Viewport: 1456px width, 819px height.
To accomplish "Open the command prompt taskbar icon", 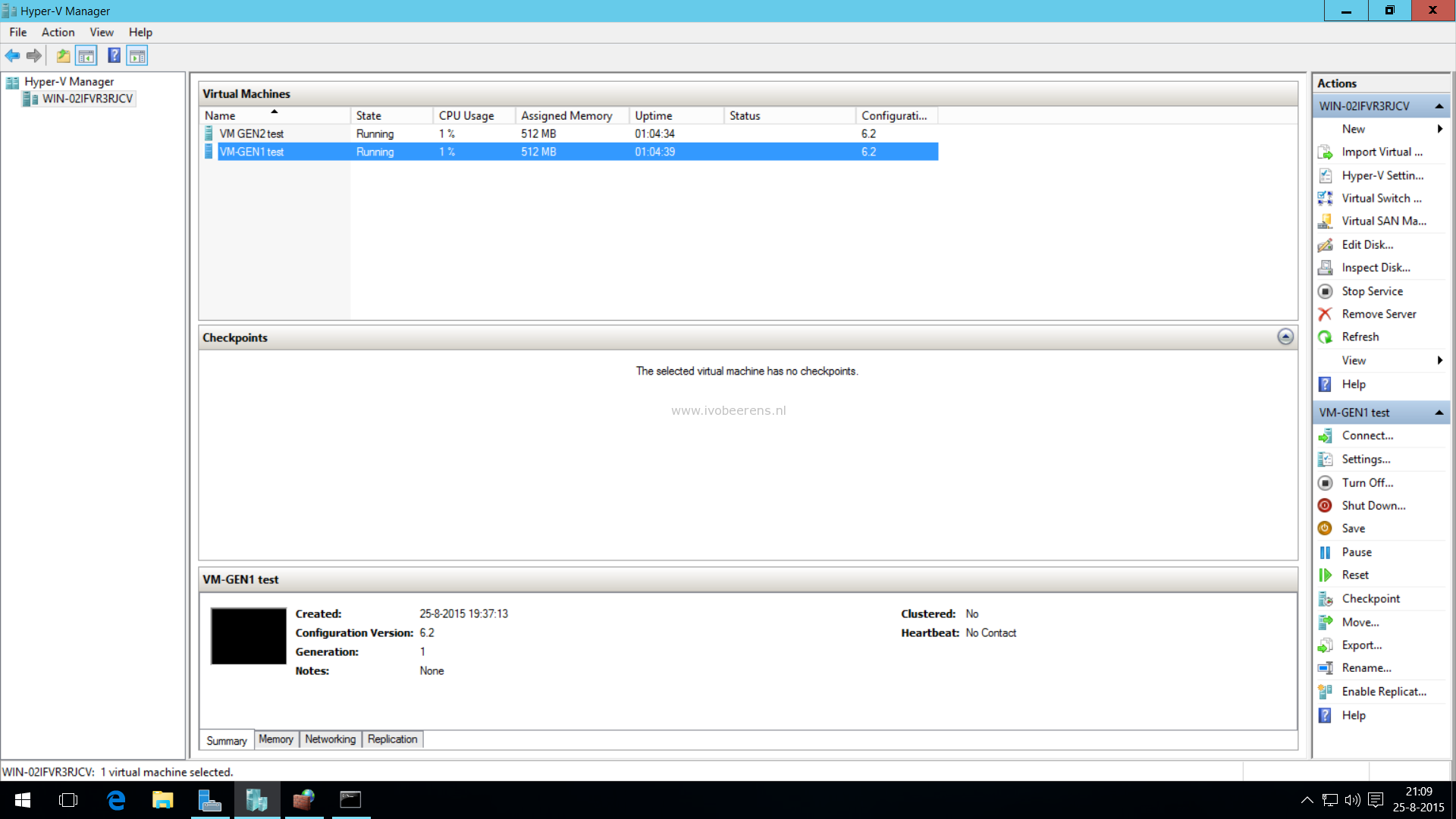I will pyautogui.click(x=350, y=800).
